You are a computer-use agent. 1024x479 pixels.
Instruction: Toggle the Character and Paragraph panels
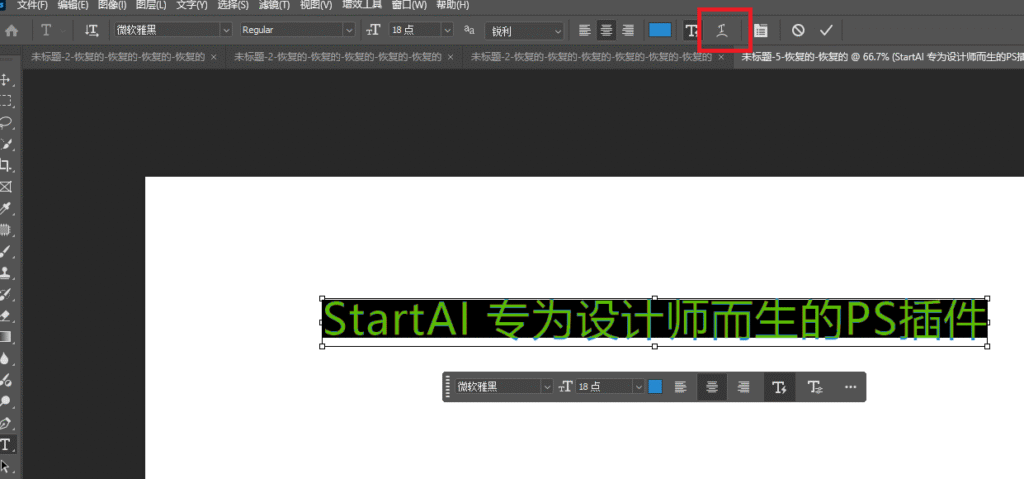(x=760, y=30)
